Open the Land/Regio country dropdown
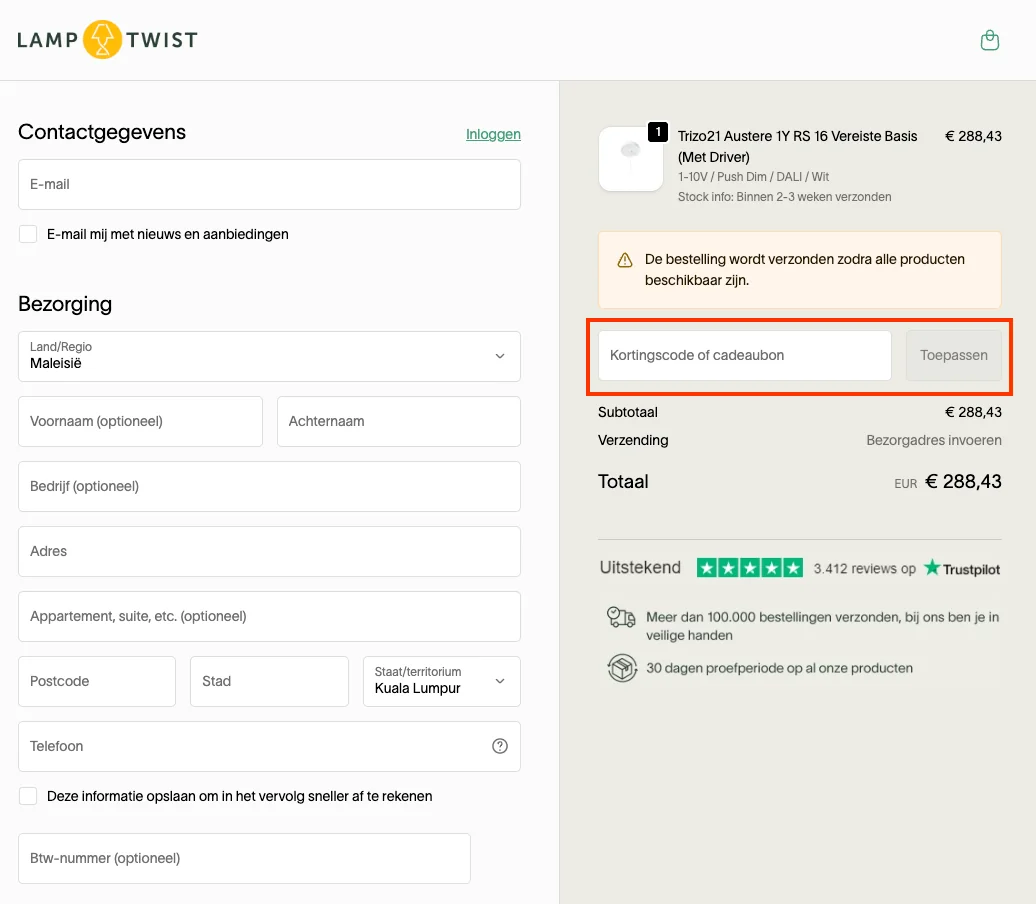This screenshot has width=1036, height=904. [x=269, y=356]
